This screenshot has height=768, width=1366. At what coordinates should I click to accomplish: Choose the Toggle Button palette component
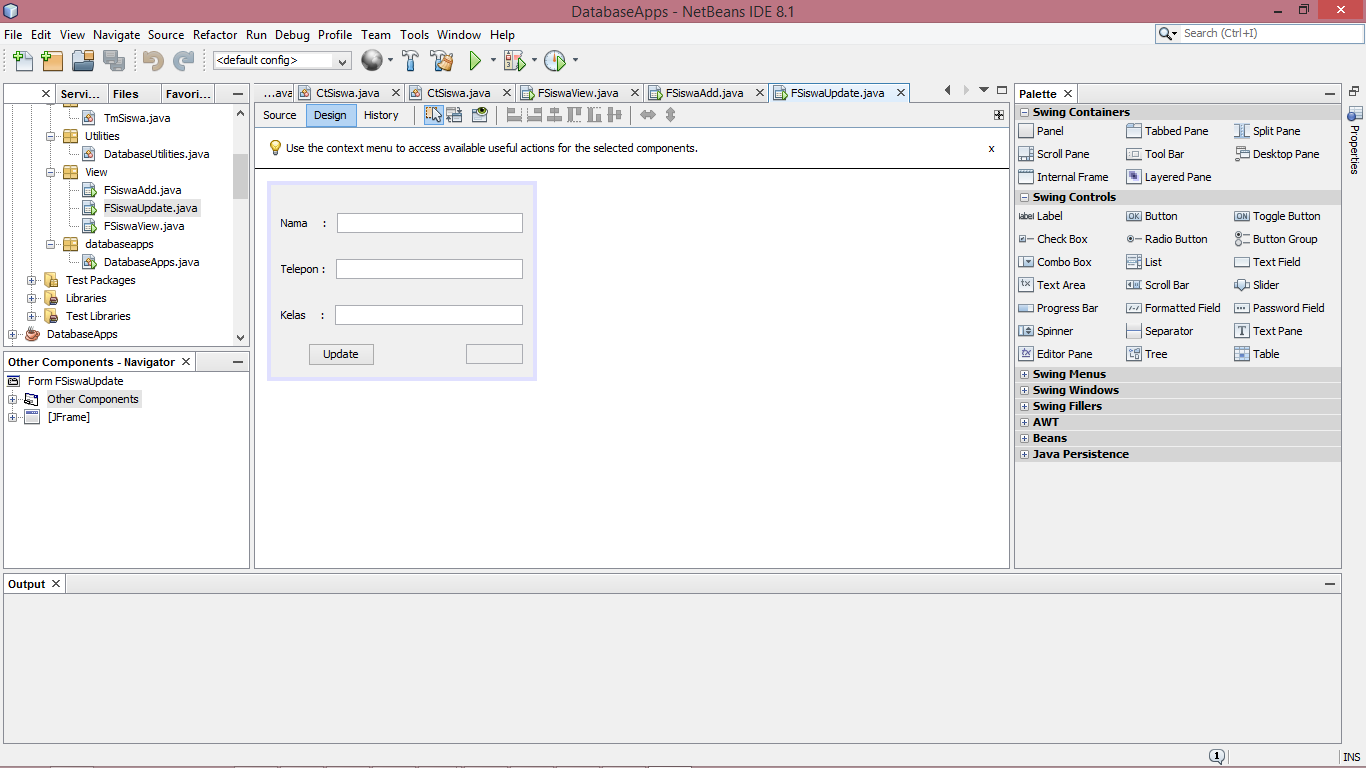point(1277,216)
